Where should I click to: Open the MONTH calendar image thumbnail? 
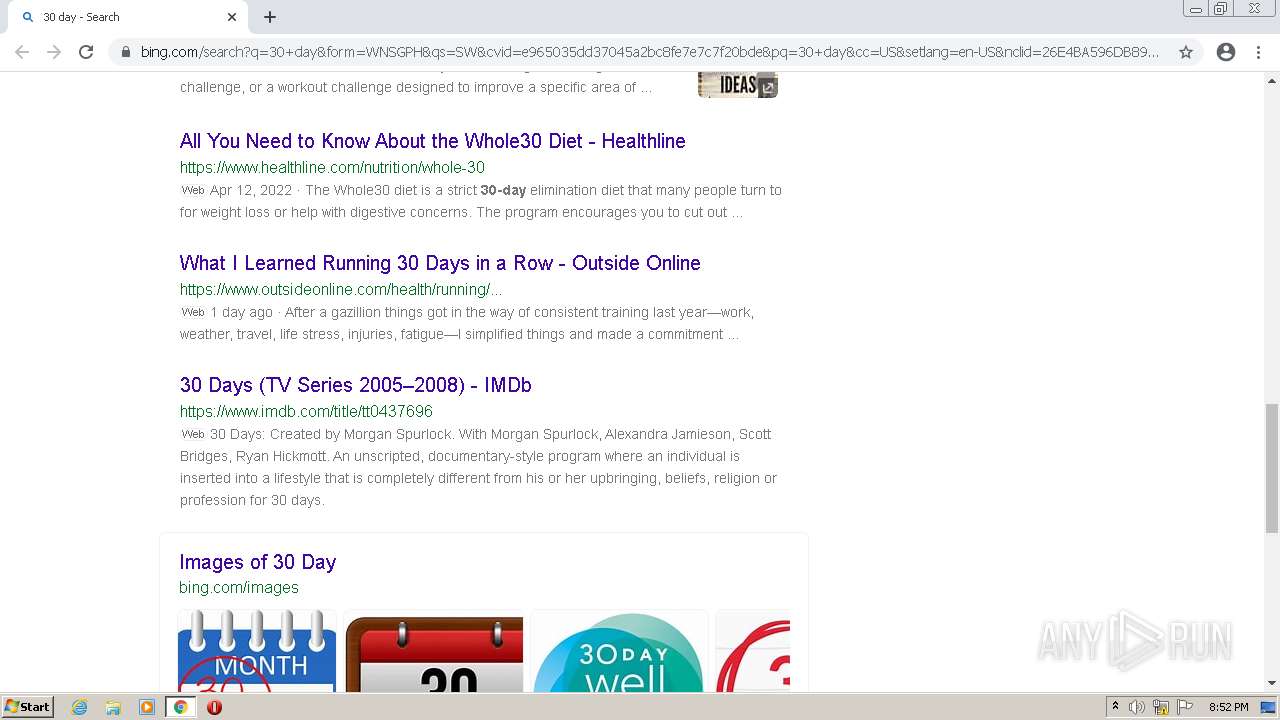[257, 651]
